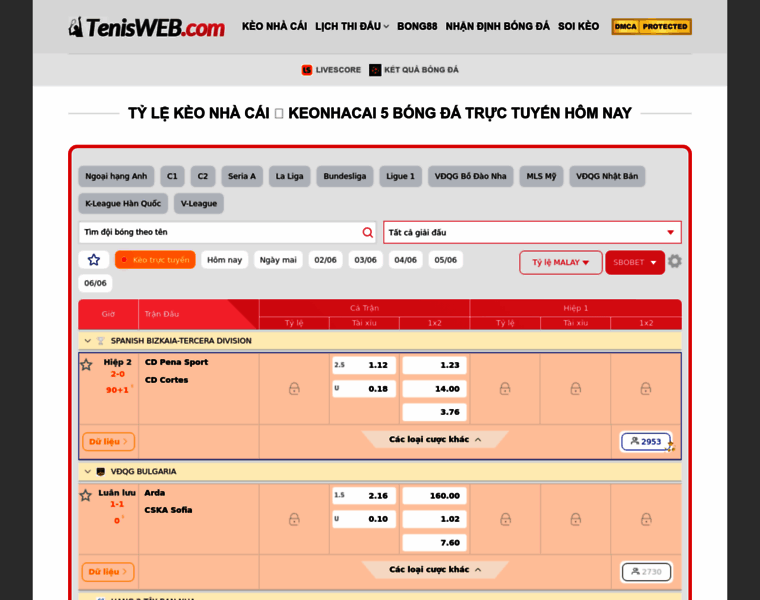Screen dimensions: 760x600
Task: Click the search magnifier icon
Action: click(x=368, y=232)
